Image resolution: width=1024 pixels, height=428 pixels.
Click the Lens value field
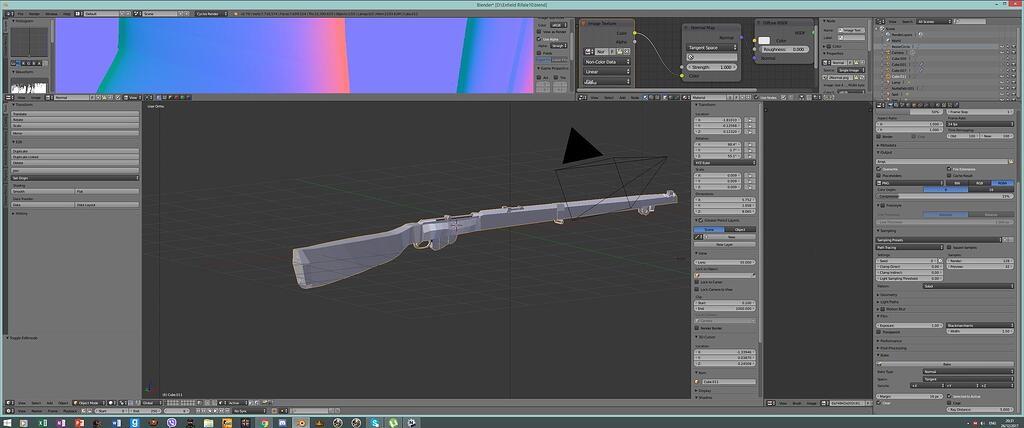[x=725, y=263]
